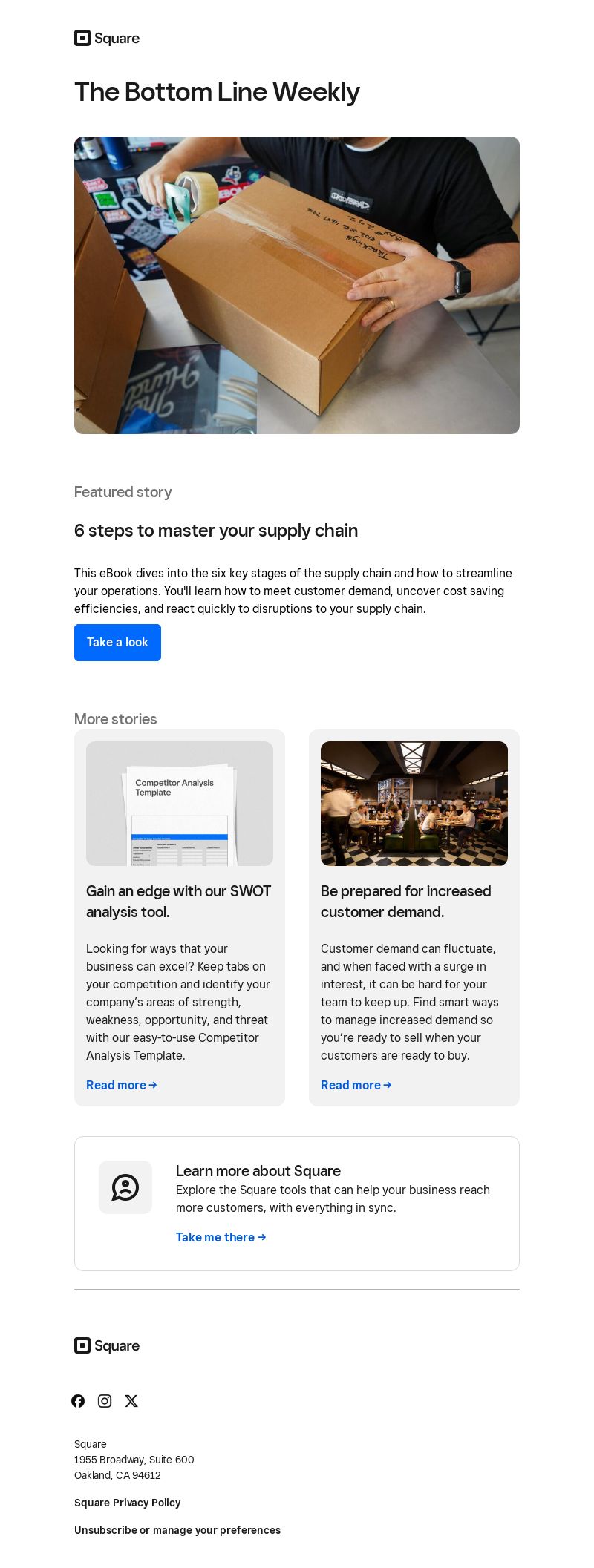Open the Facebook icon in the footer
Screen dimensions: 594x1568
point(78,1401)
